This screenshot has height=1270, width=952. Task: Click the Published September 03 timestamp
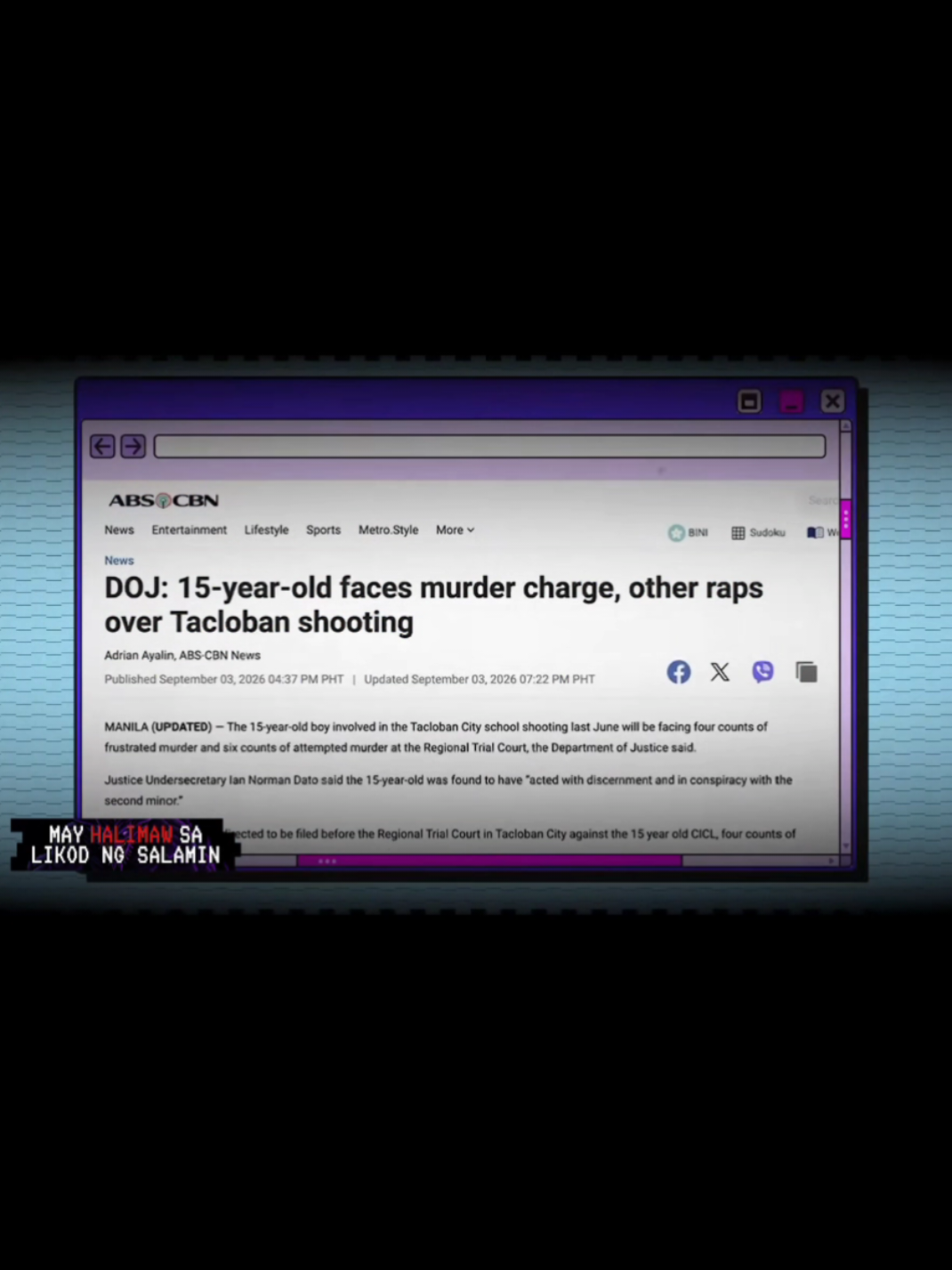pyautogui.click(x=223, y=679)
